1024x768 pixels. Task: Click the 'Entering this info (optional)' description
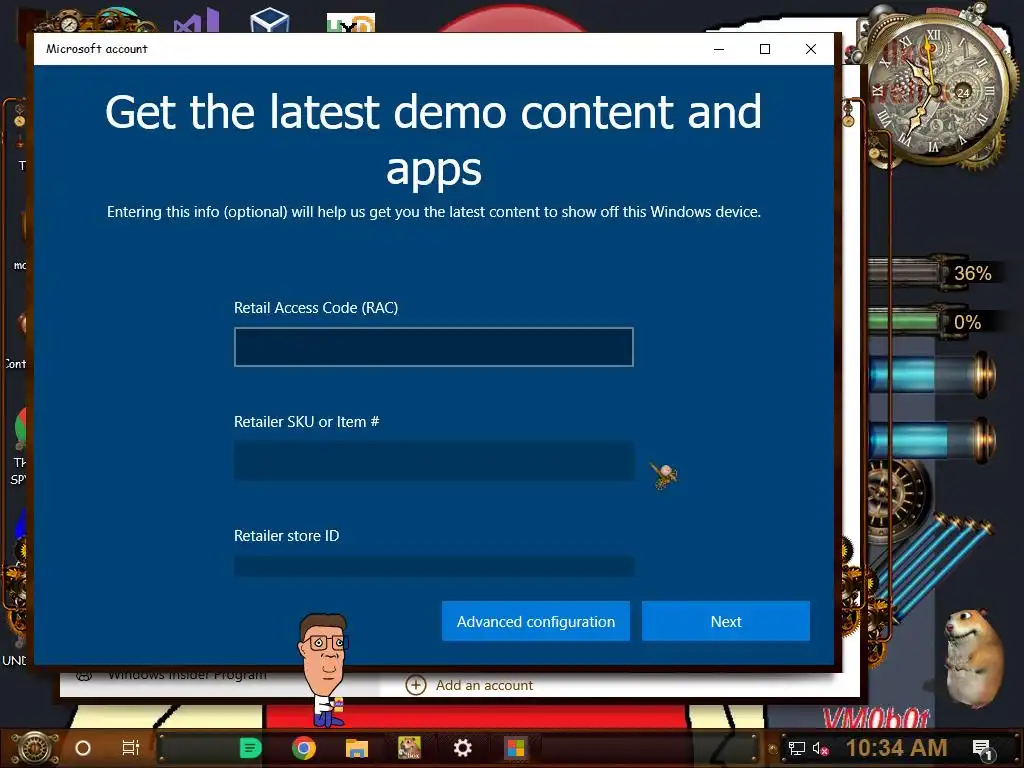click(434, 212)
